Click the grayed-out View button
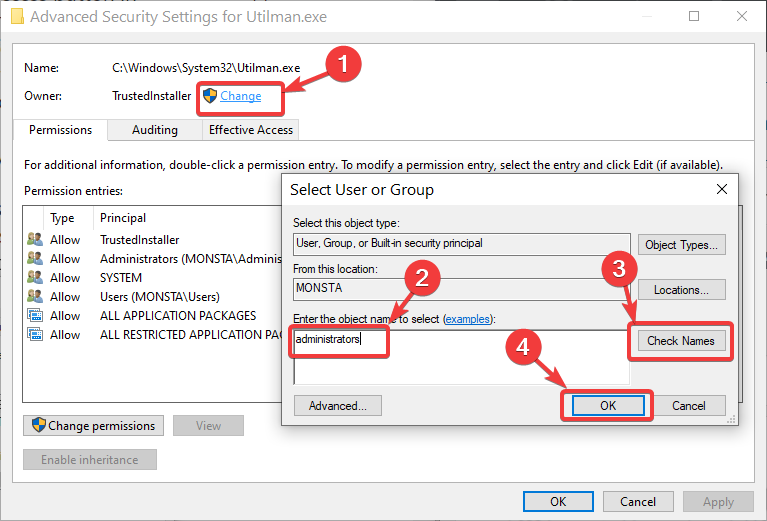 208,426
